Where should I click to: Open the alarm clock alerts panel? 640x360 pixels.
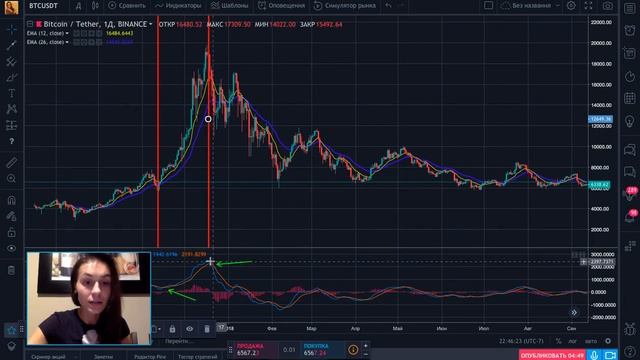630,30
